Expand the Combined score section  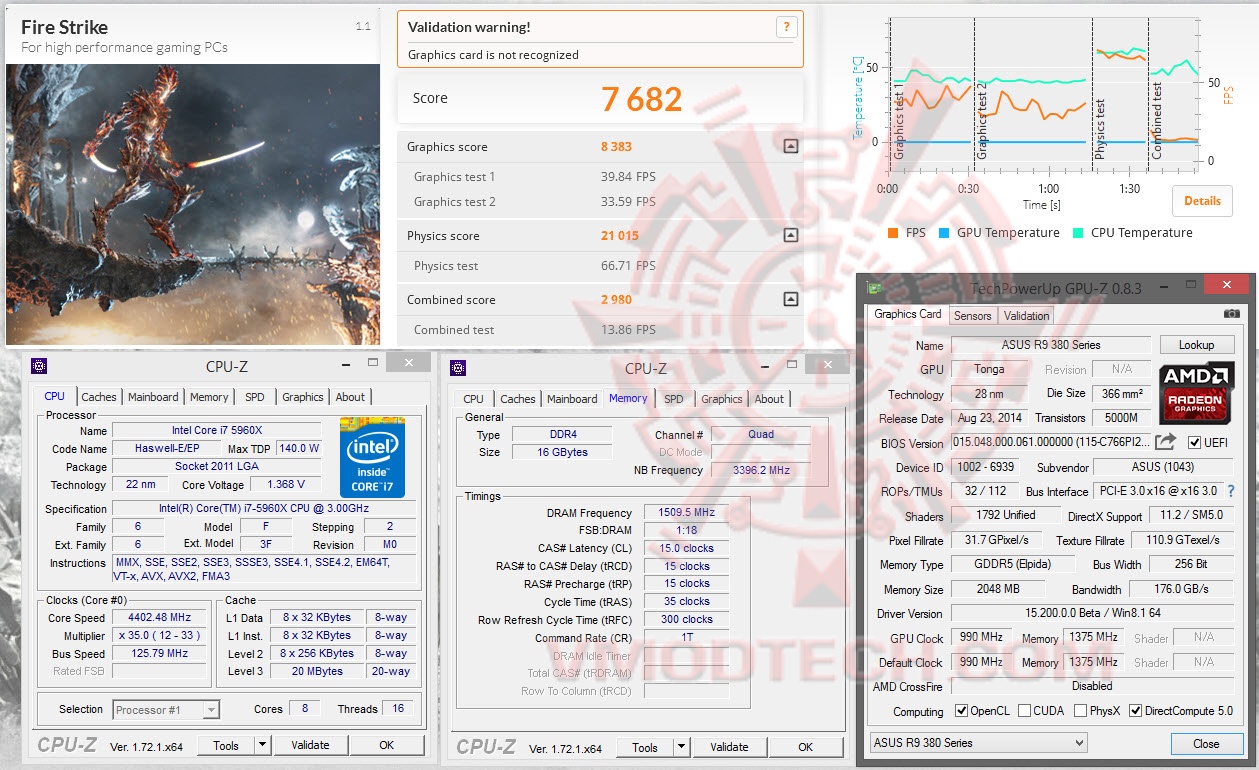pyautogui.click(x=790, y=299)
